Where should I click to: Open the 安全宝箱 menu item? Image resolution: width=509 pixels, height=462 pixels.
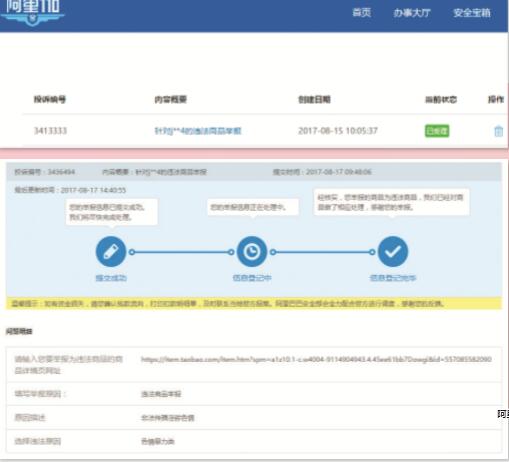click(x=472, y=13)
